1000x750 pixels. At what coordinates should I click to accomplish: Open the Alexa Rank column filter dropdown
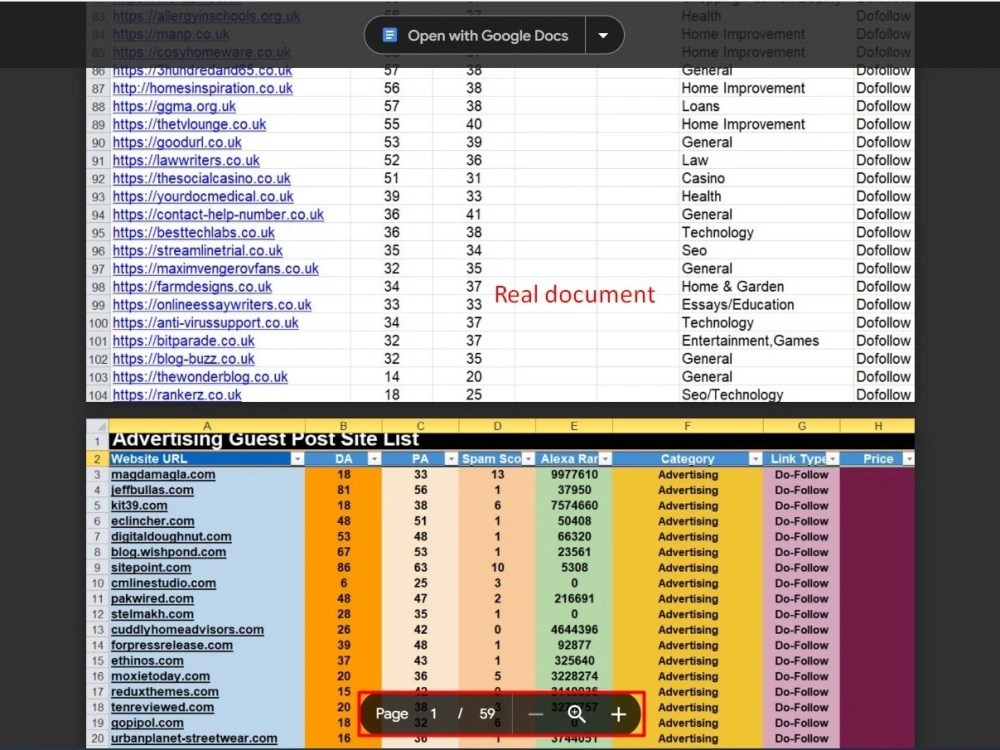point(605,459)
